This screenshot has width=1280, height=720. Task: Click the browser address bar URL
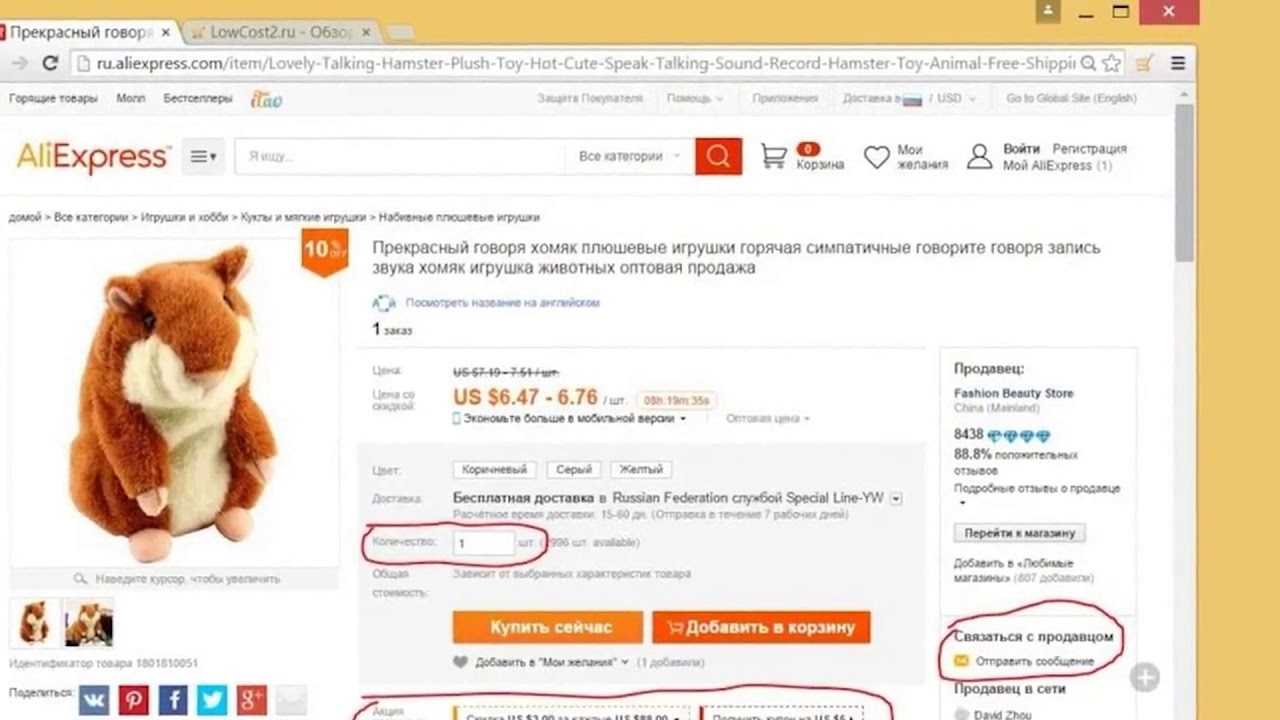coord(585,63)
